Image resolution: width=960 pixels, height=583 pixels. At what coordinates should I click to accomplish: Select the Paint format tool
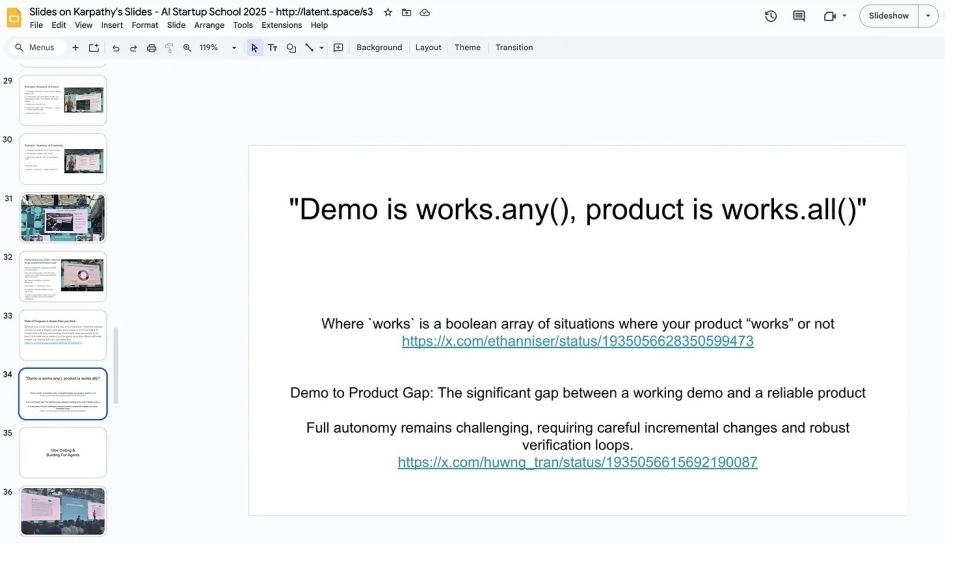pyautogui.click(x=169, y=48)
